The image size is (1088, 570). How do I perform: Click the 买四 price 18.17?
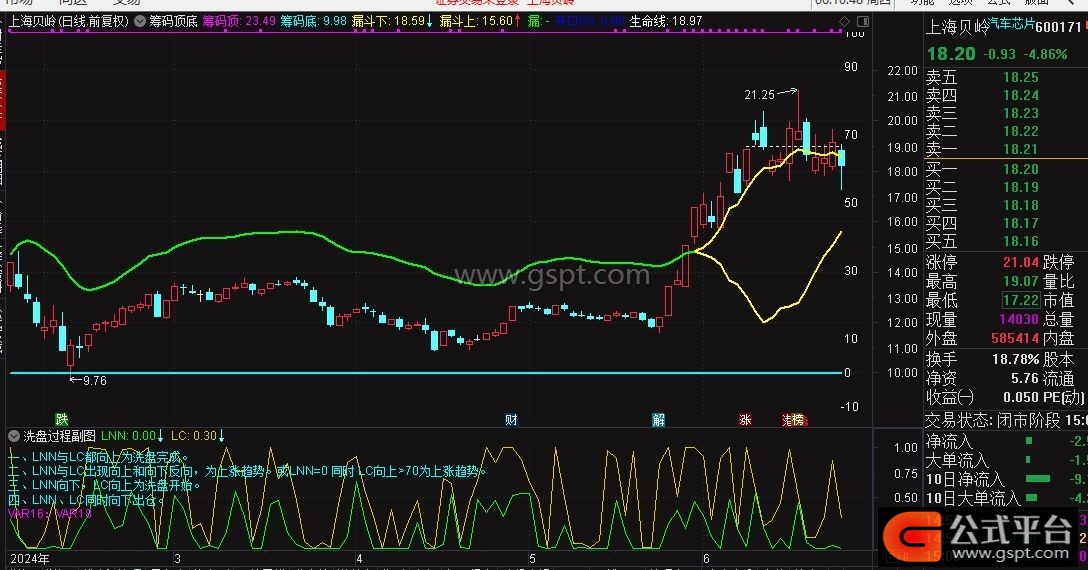point(1021,224)
